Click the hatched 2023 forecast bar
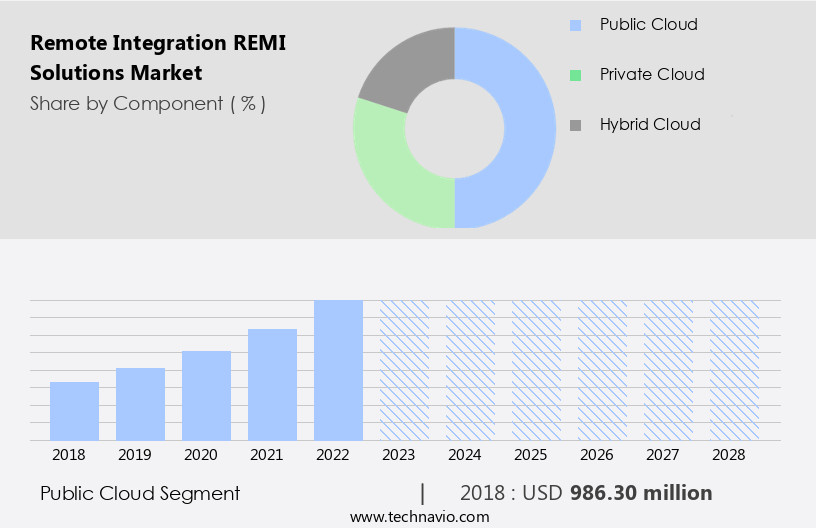 tap(404, 370)
